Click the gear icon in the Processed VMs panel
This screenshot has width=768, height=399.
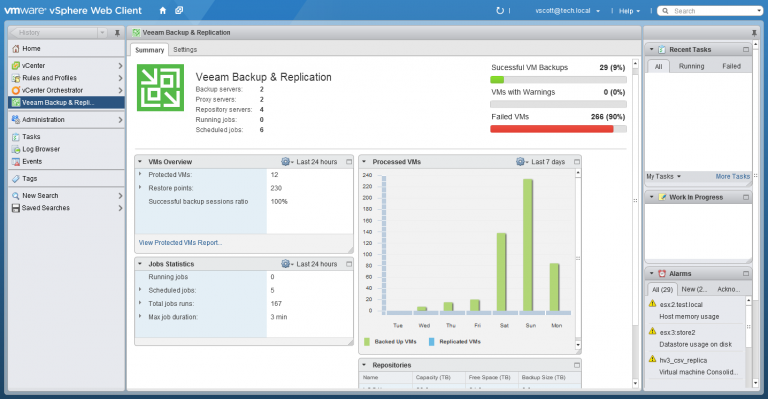pyautogui.click(x=520, y=162)
